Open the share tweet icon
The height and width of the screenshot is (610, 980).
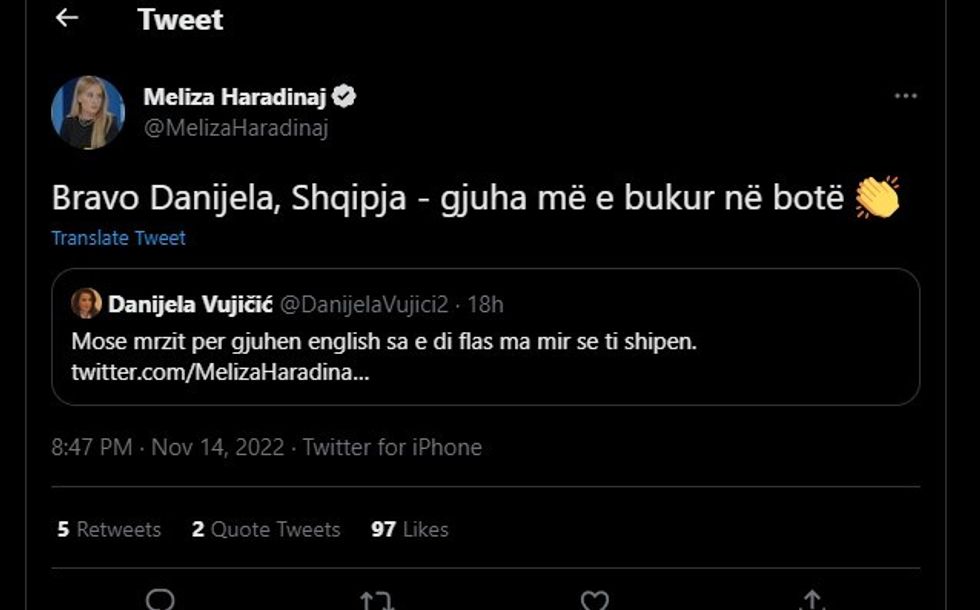click(x=812, y=599)
